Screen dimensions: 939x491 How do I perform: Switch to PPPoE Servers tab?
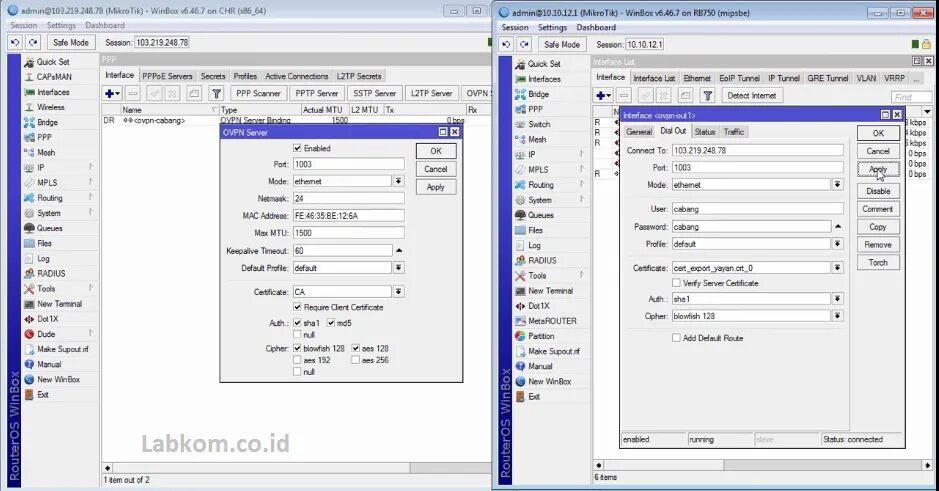pyautogui.click(x=167, y=76)
